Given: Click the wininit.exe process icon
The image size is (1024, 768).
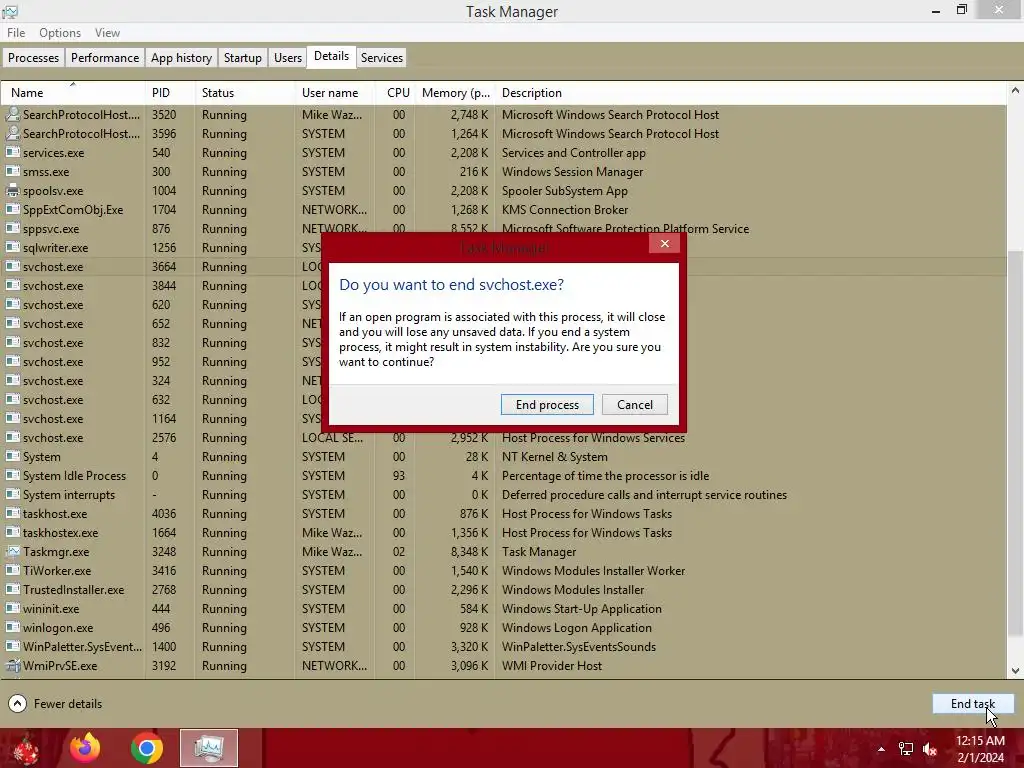Looking at the screenshot, I should click(x=12, y=609).
